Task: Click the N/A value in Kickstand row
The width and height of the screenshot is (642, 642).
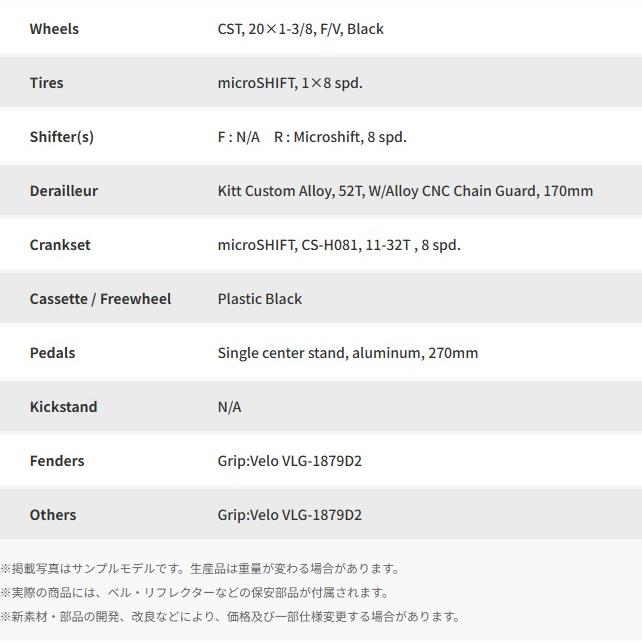Action: click(229, 407)
